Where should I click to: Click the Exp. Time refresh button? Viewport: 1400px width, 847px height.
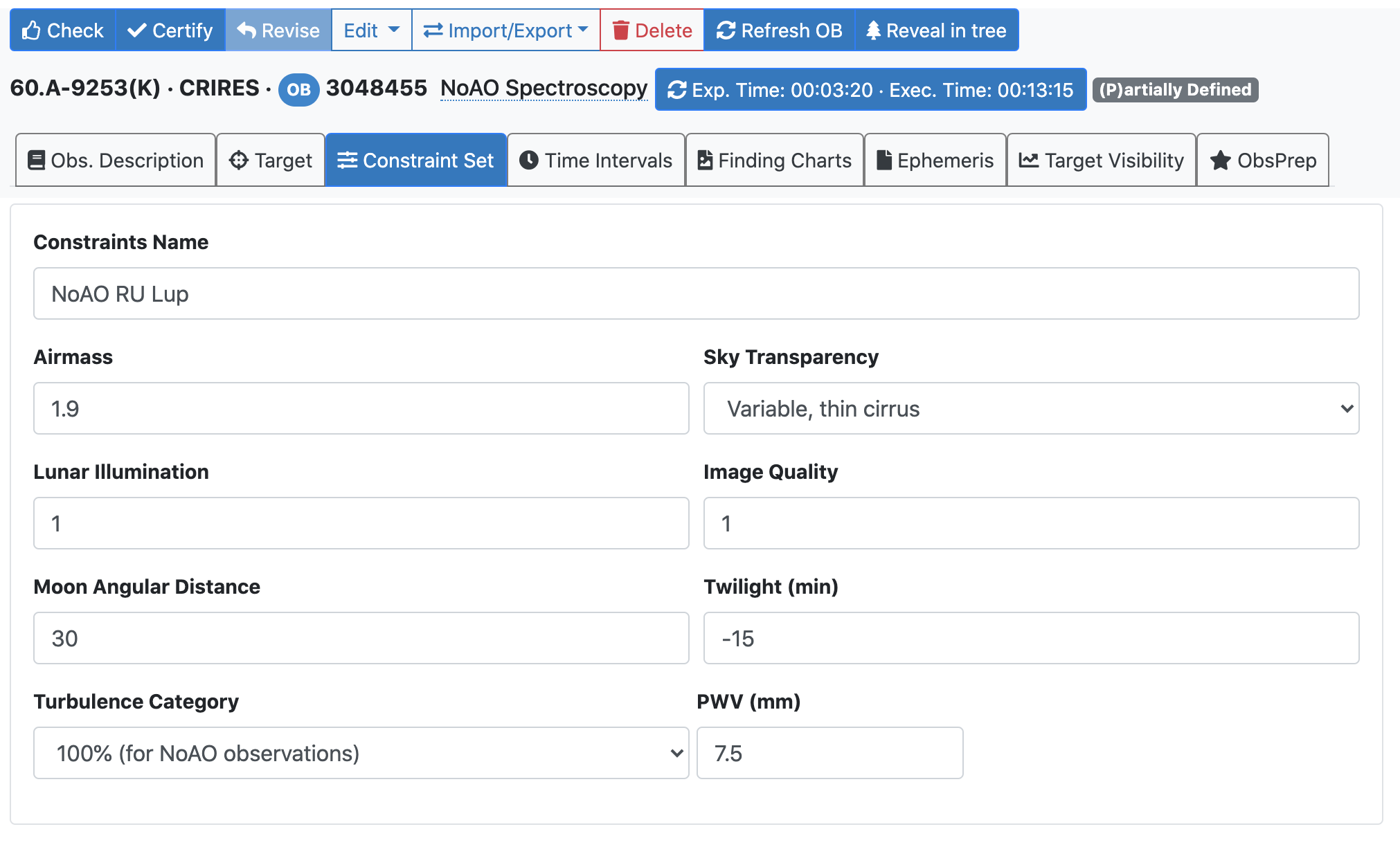(x=870, y=89)
